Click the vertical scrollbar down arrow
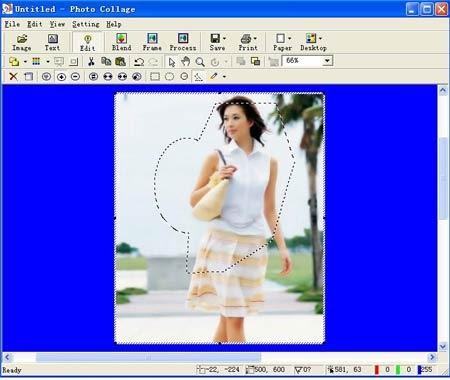The width and height of the screenshot is (450, 380). pyautogui.click(x=443, y=347)
